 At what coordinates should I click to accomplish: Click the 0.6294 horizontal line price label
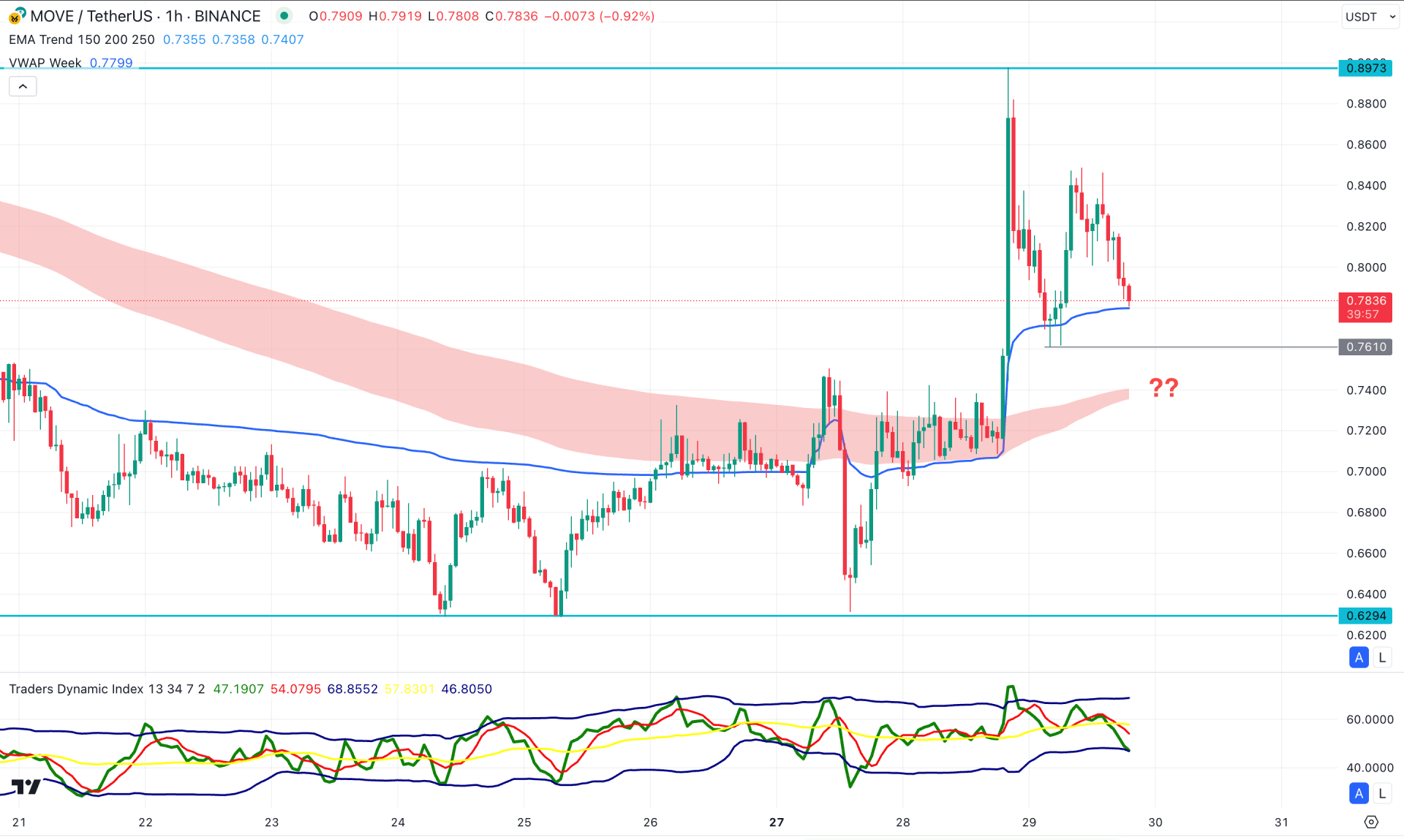click(x=1365, y=616)
